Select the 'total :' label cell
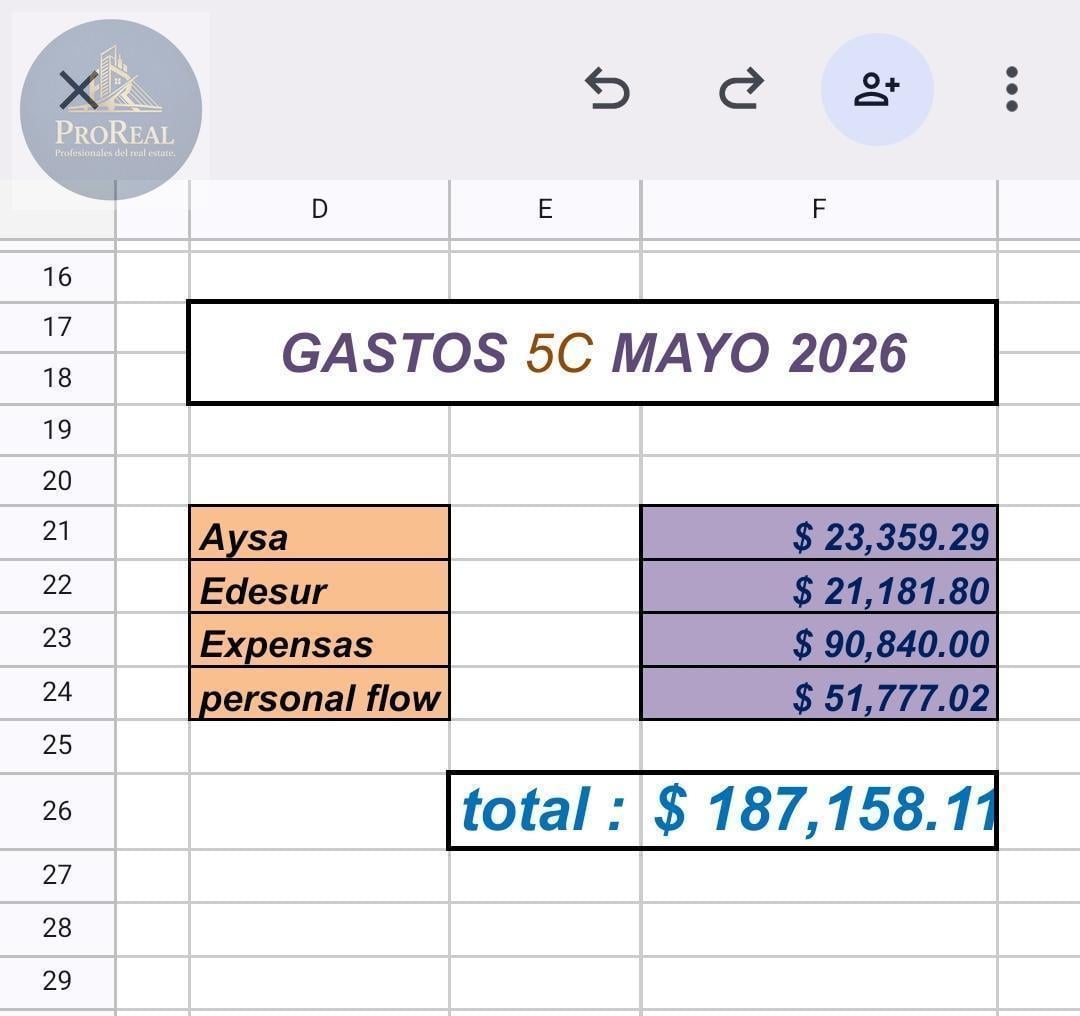Screen dimensions: 1080x1016 [x=544, y=811]
